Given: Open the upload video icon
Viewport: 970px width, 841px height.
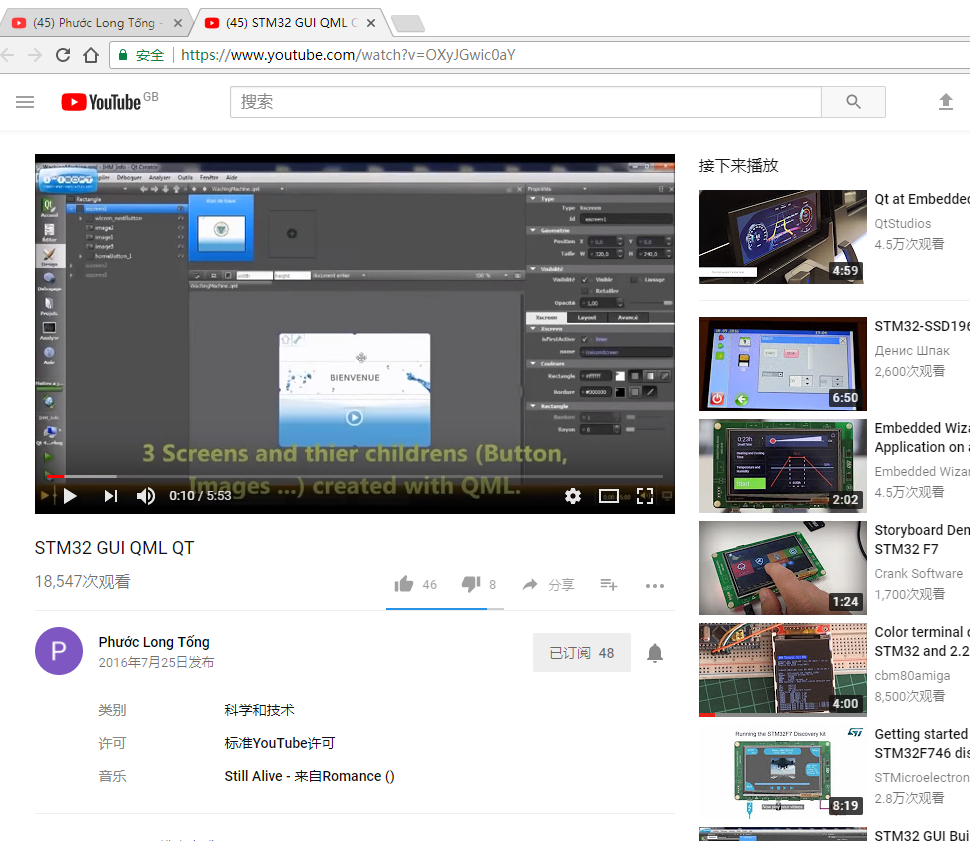Looking at the screenshot, I should pyautogui.click(x=945, y=102).
